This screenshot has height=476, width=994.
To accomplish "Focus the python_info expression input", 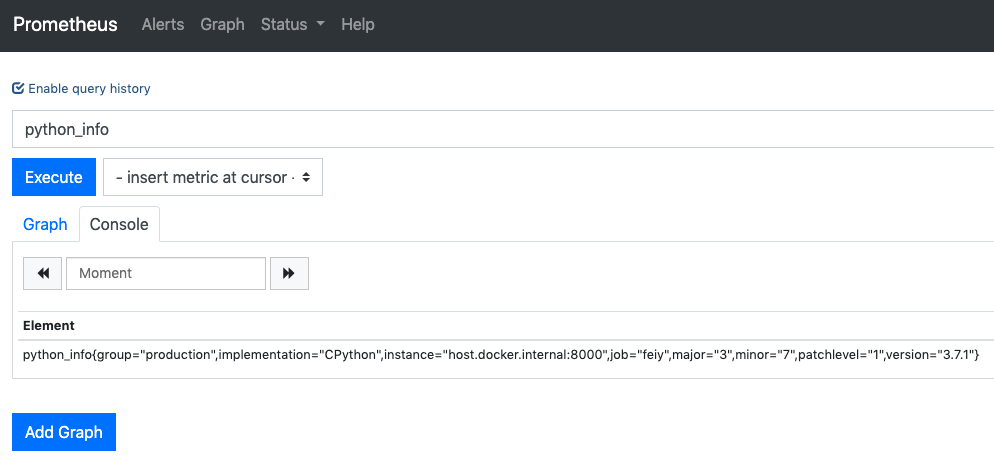I will coord(500,129).
